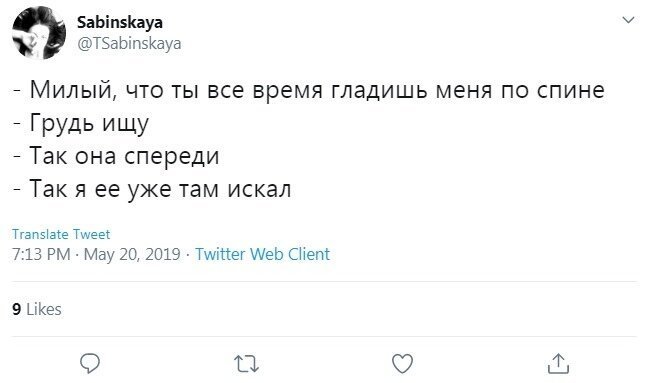Like the tweet with the heart icon
The width and height of the screenshot is (649, 383).
click(402, 364)
